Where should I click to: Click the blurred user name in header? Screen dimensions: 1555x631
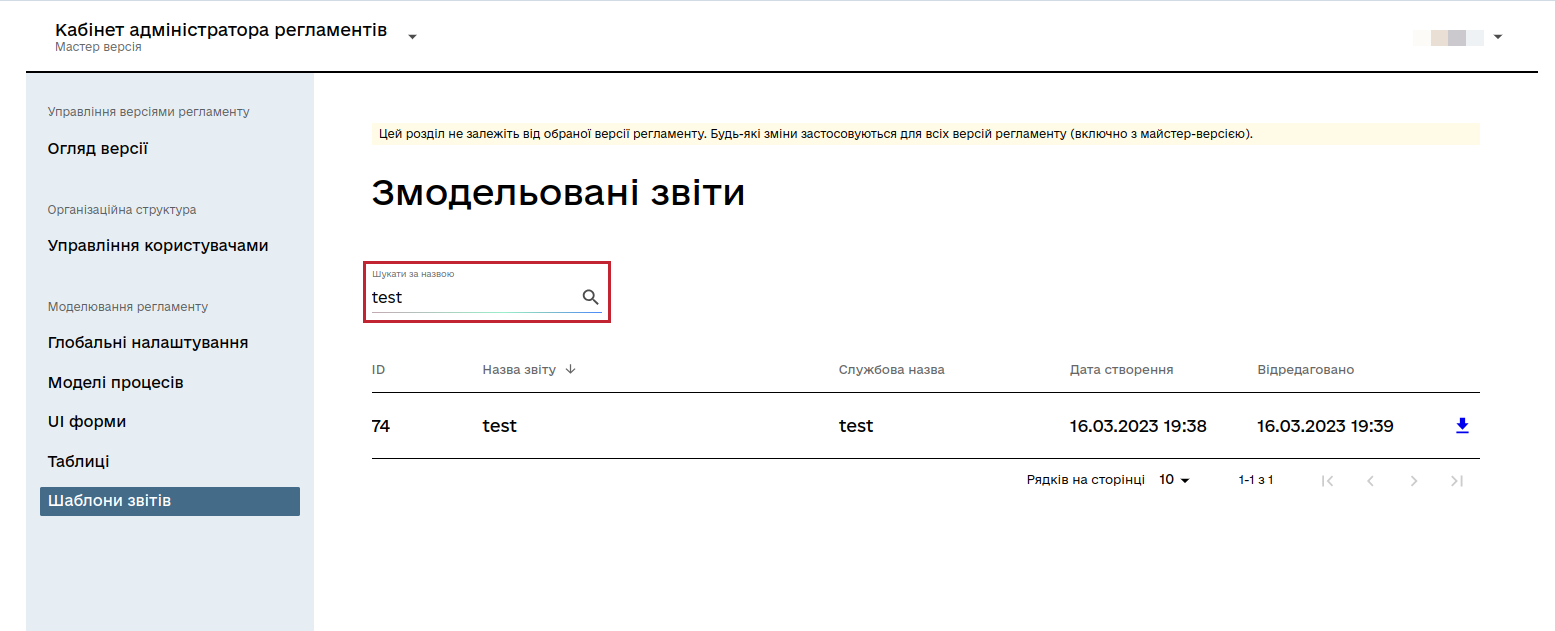1448,37
